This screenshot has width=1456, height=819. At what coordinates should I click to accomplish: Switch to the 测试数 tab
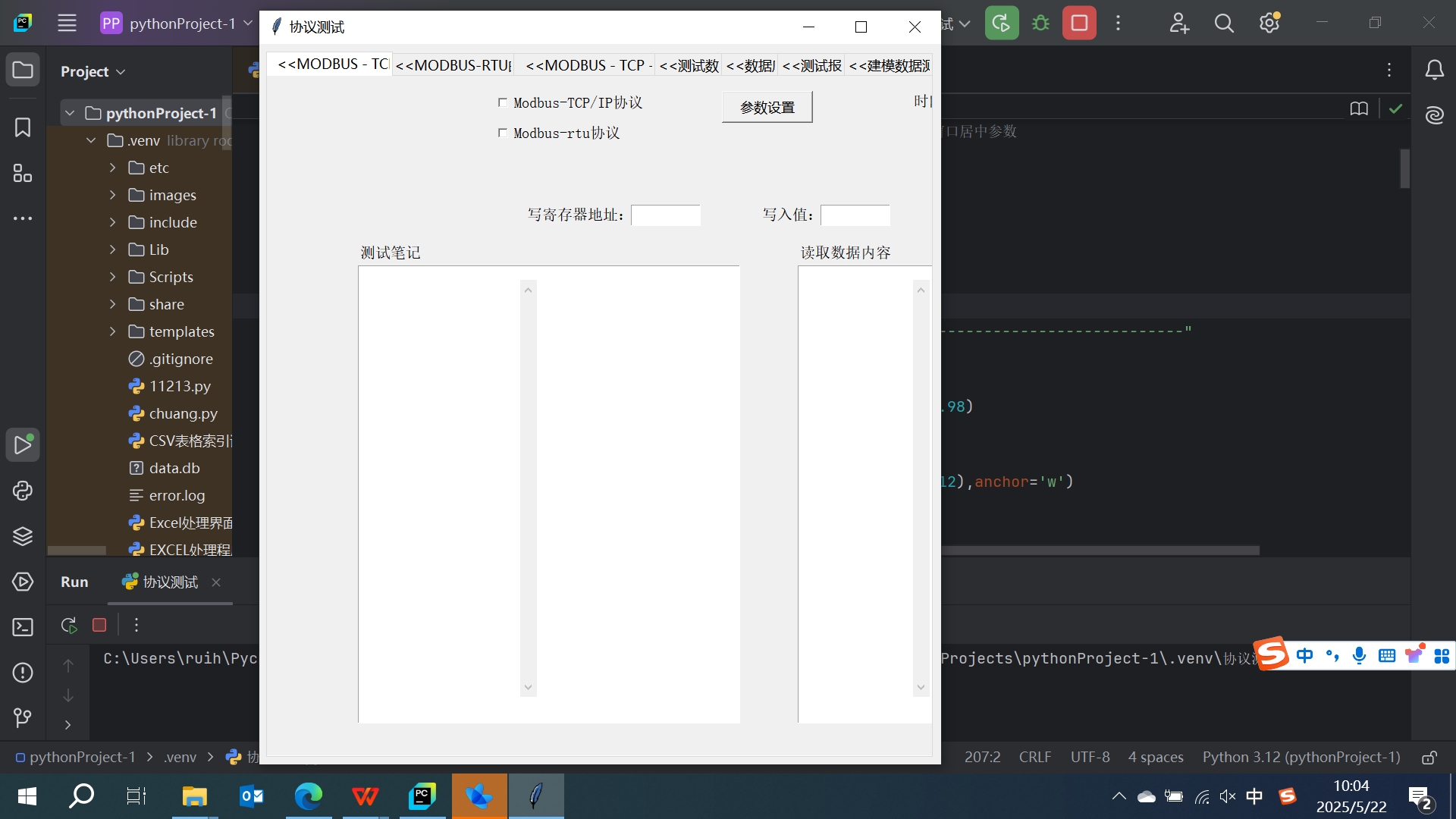coord(688,65)
